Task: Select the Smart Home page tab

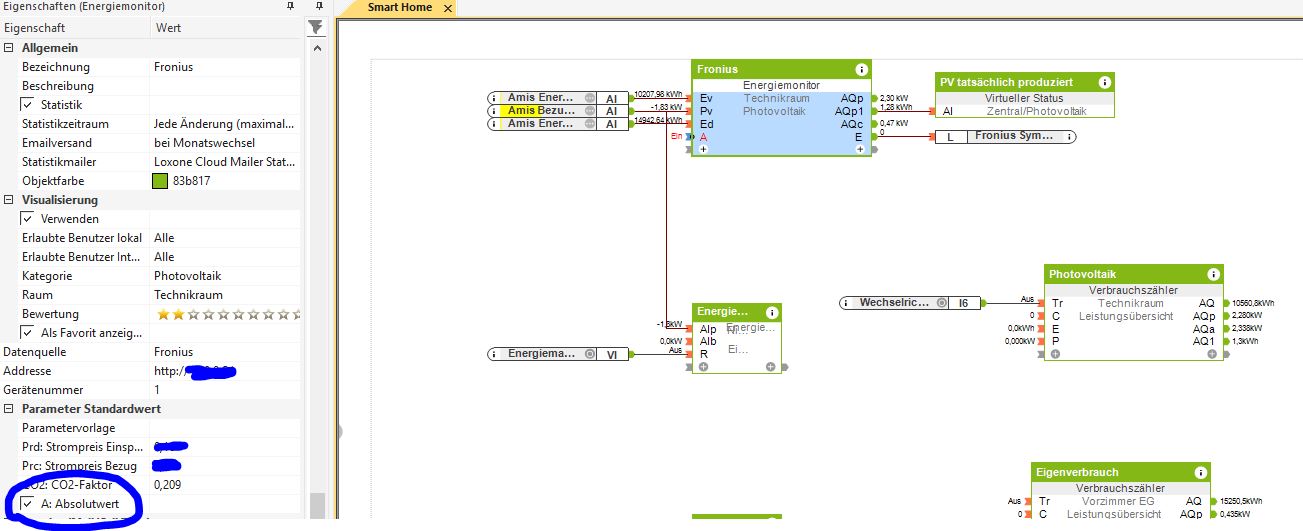Action: 399,8
